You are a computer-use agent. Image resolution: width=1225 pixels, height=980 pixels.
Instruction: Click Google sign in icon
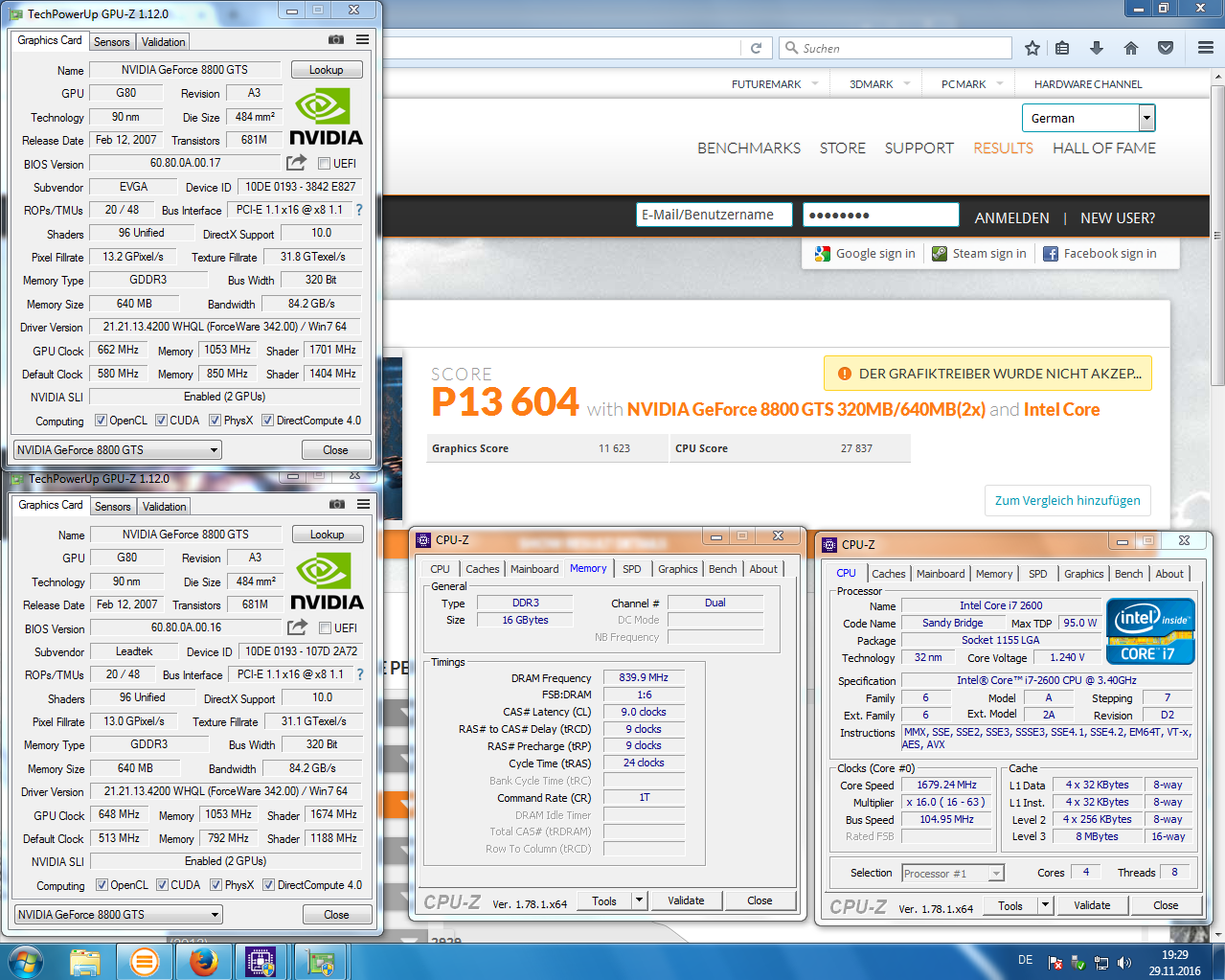pos(823,254)
